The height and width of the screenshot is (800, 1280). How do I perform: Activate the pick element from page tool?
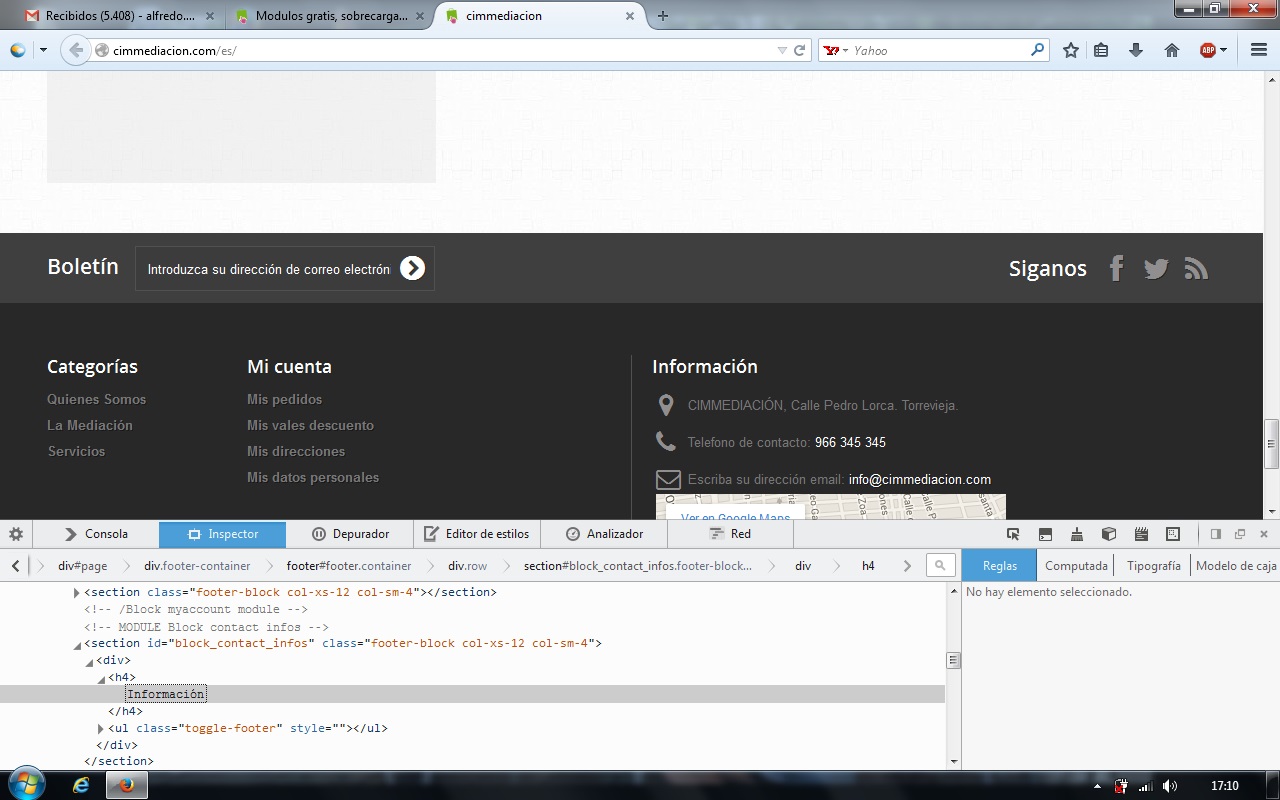pos(1013,534)
